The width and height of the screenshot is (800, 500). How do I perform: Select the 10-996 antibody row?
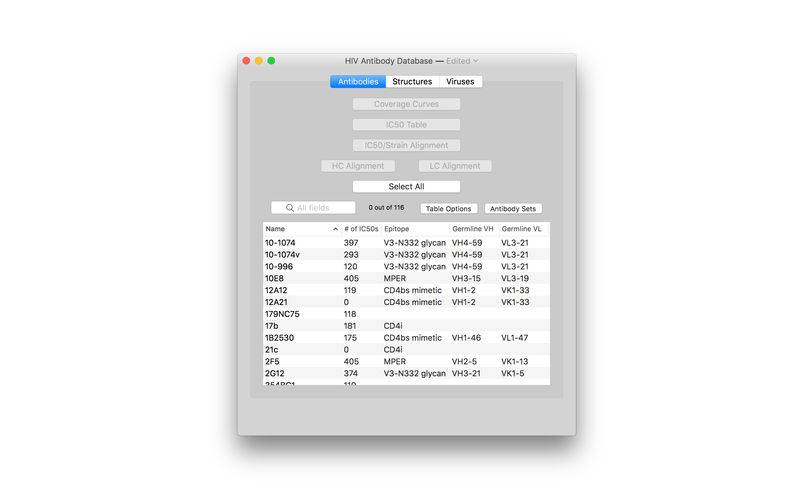pyautogui.click(x=406, y=266)
